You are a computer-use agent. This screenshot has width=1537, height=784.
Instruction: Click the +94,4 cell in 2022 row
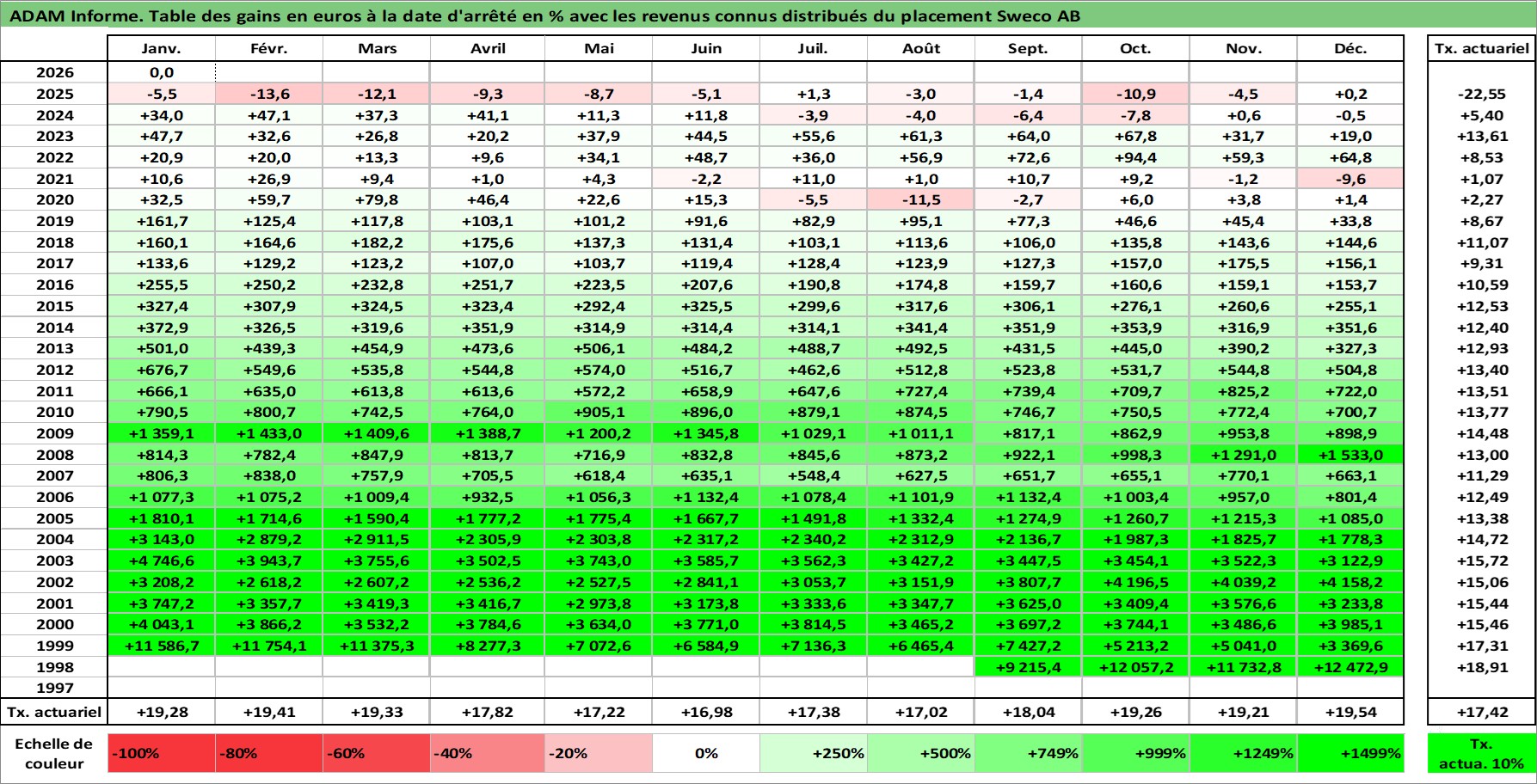[1135, 157]
